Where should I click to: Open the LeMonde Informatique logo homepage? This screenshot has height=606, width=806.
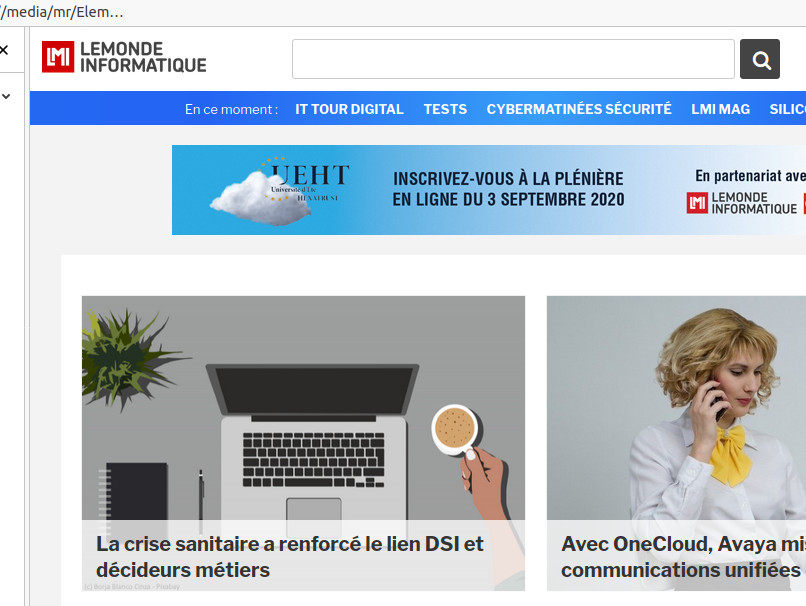click(x=124, y=57)
